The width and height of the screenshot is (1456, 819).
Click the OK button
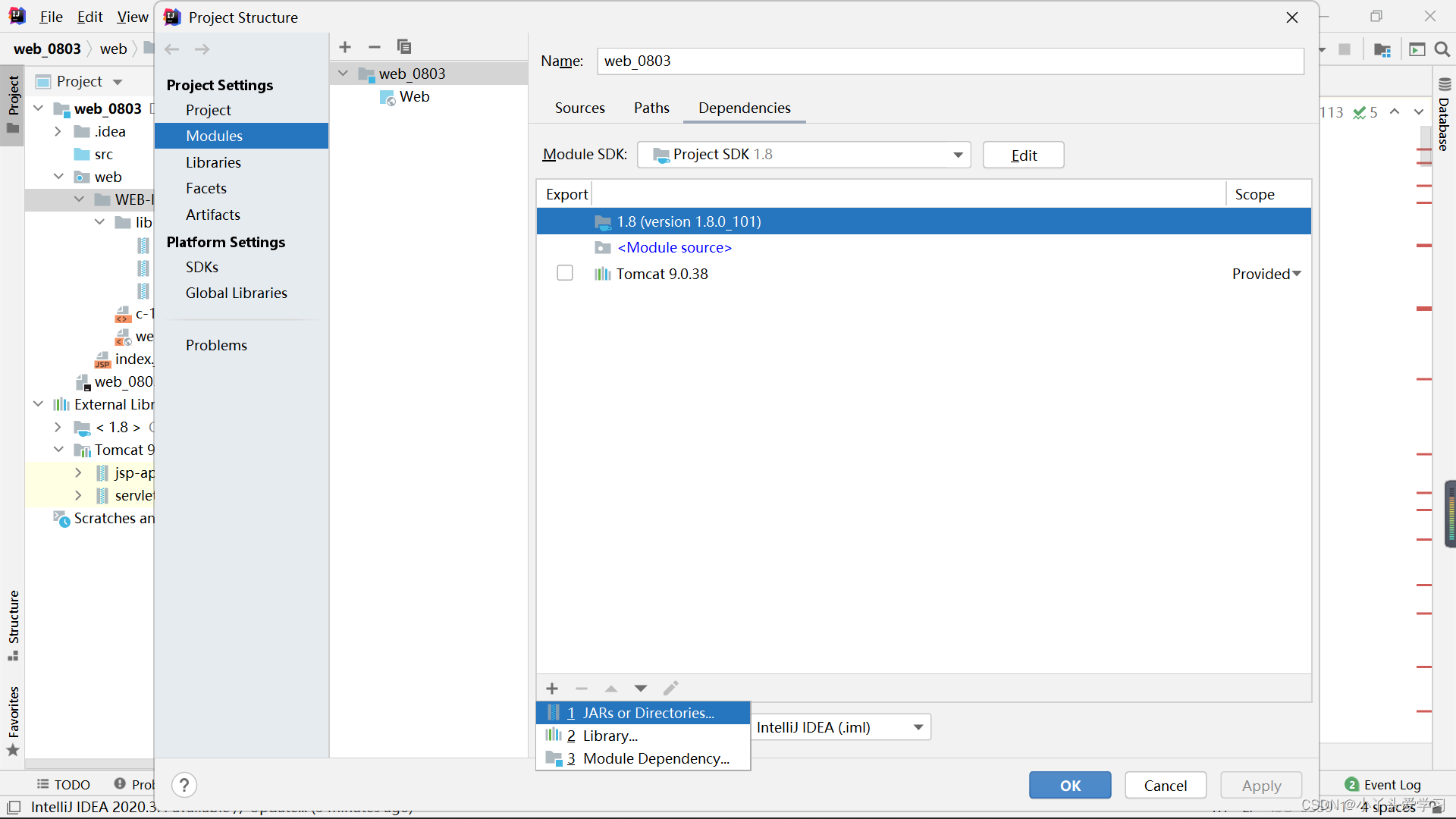point(1070,786)
